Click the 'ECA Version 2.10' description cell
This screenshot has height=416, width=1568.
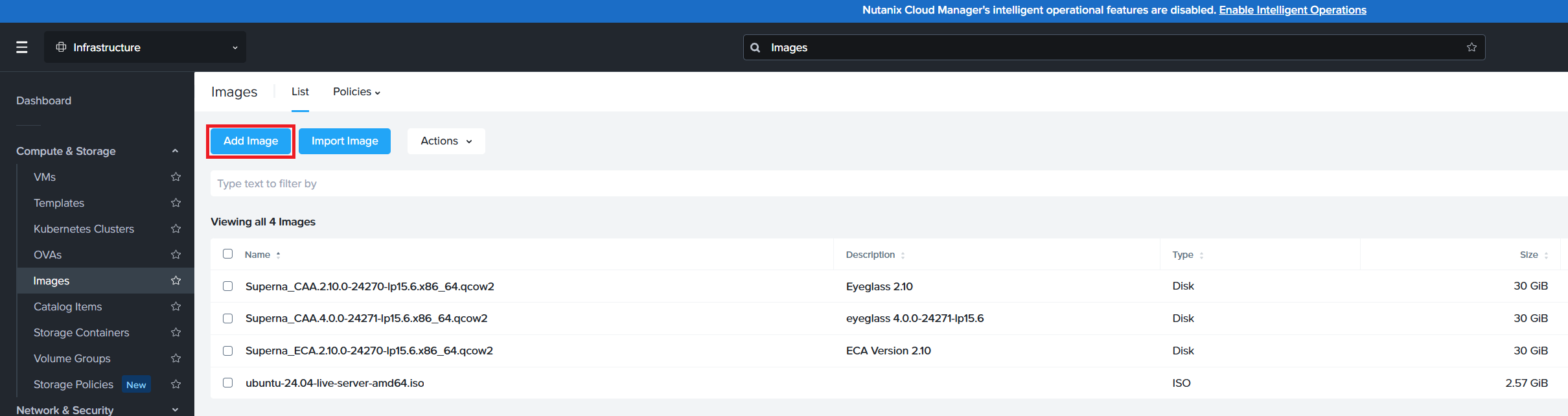pos(888,351)
